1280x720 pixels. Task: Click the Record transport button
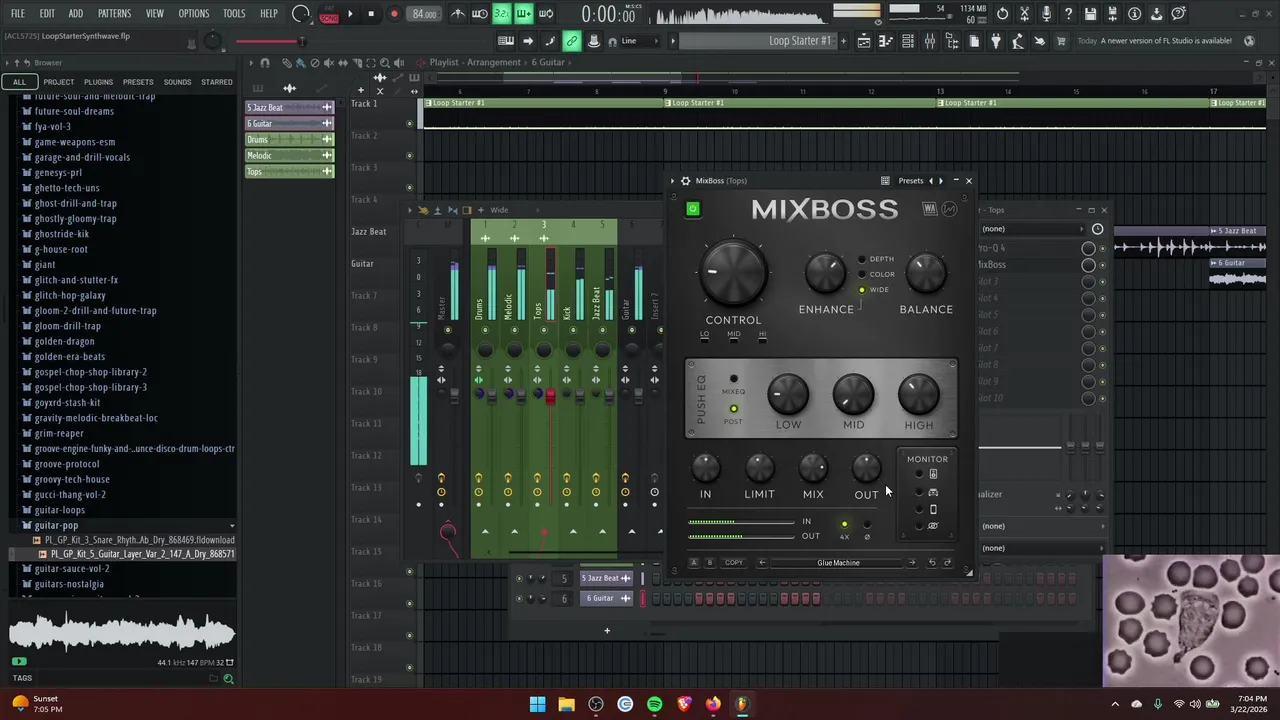pos(394,14)
